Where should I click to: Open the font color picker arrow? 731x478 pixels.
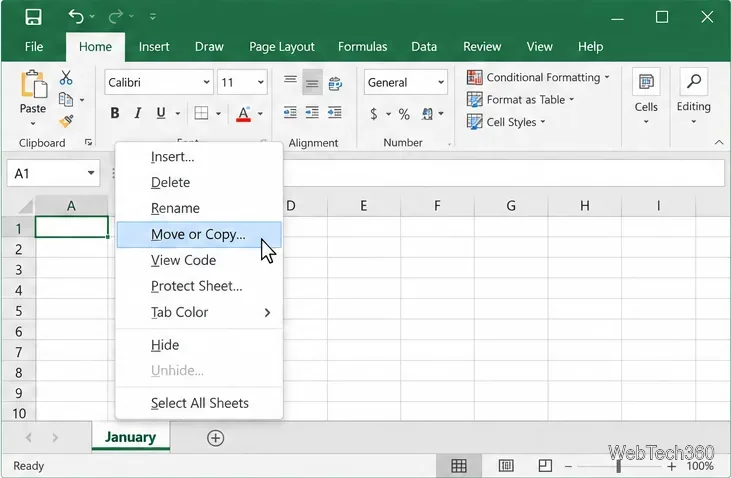pyautogui.click(x=260, y=113)
